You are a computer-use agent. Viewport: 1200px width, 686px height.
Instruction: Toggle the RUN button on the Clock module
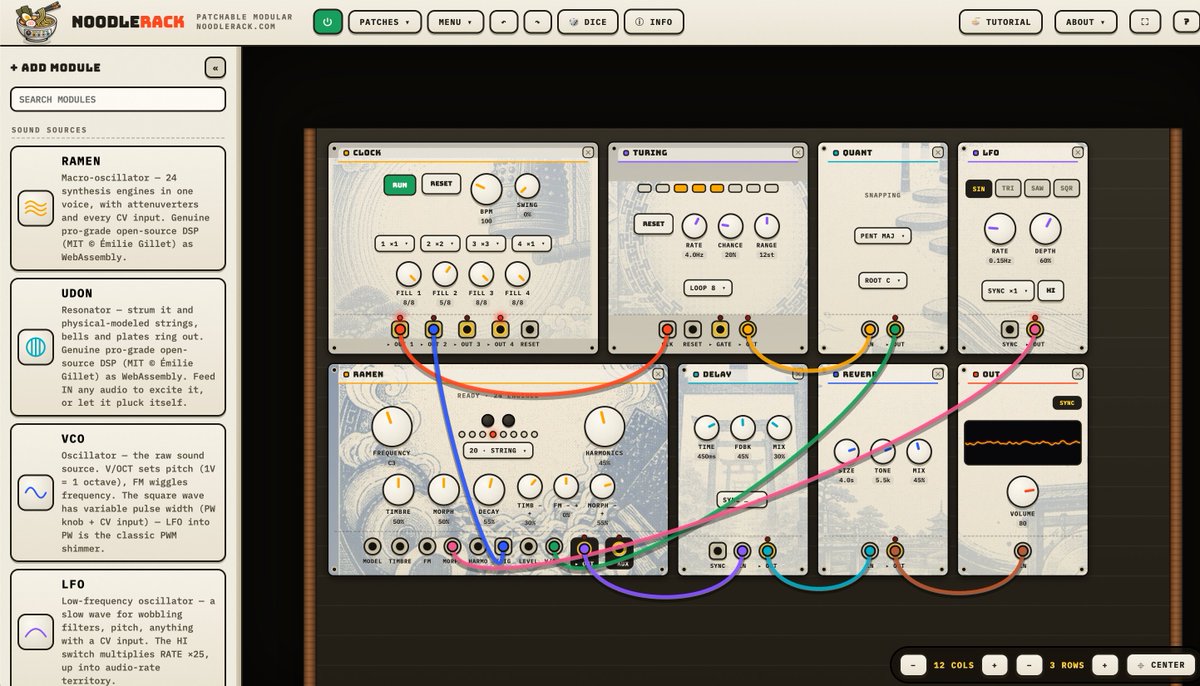[x=399, y=185]
